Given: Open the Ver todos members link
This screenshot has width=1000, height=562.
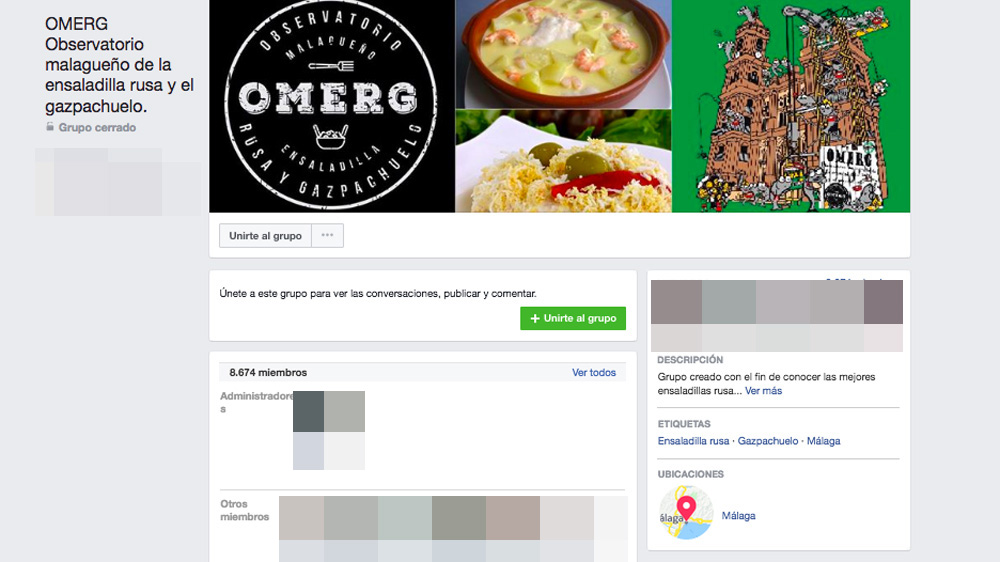Looking at the screenshot, I should [594, 373].
